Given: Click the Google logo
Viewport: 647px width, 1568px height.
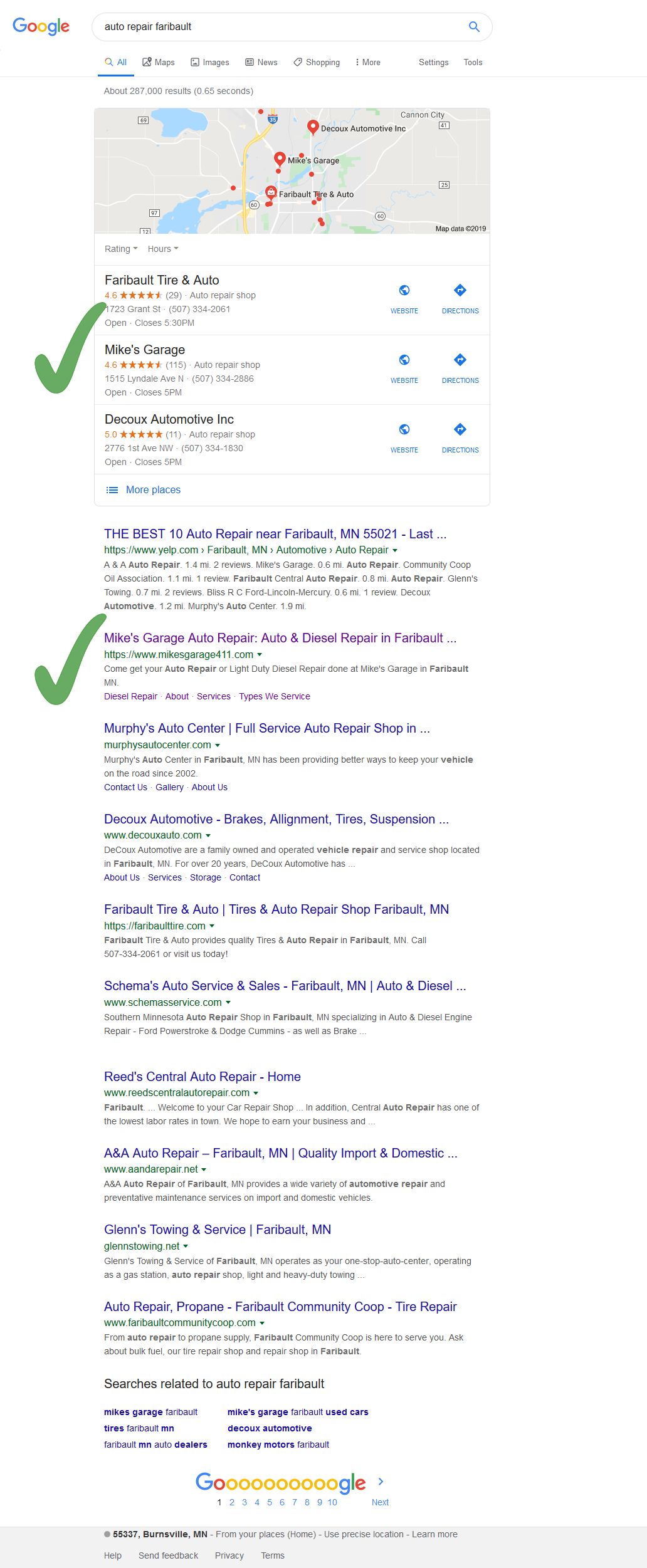Looking at the screenshot, I should [41, 26].
